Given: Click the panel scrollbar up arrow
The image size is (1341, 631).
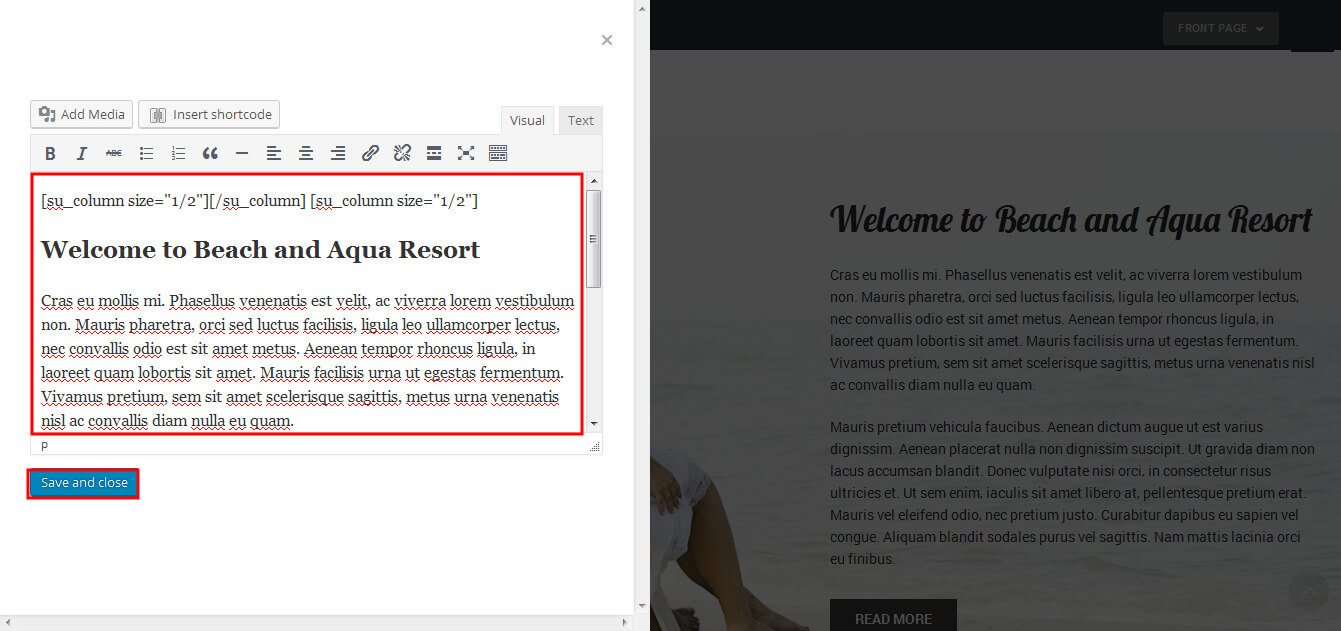Looking at the screenshot, I should pos(642,7).
